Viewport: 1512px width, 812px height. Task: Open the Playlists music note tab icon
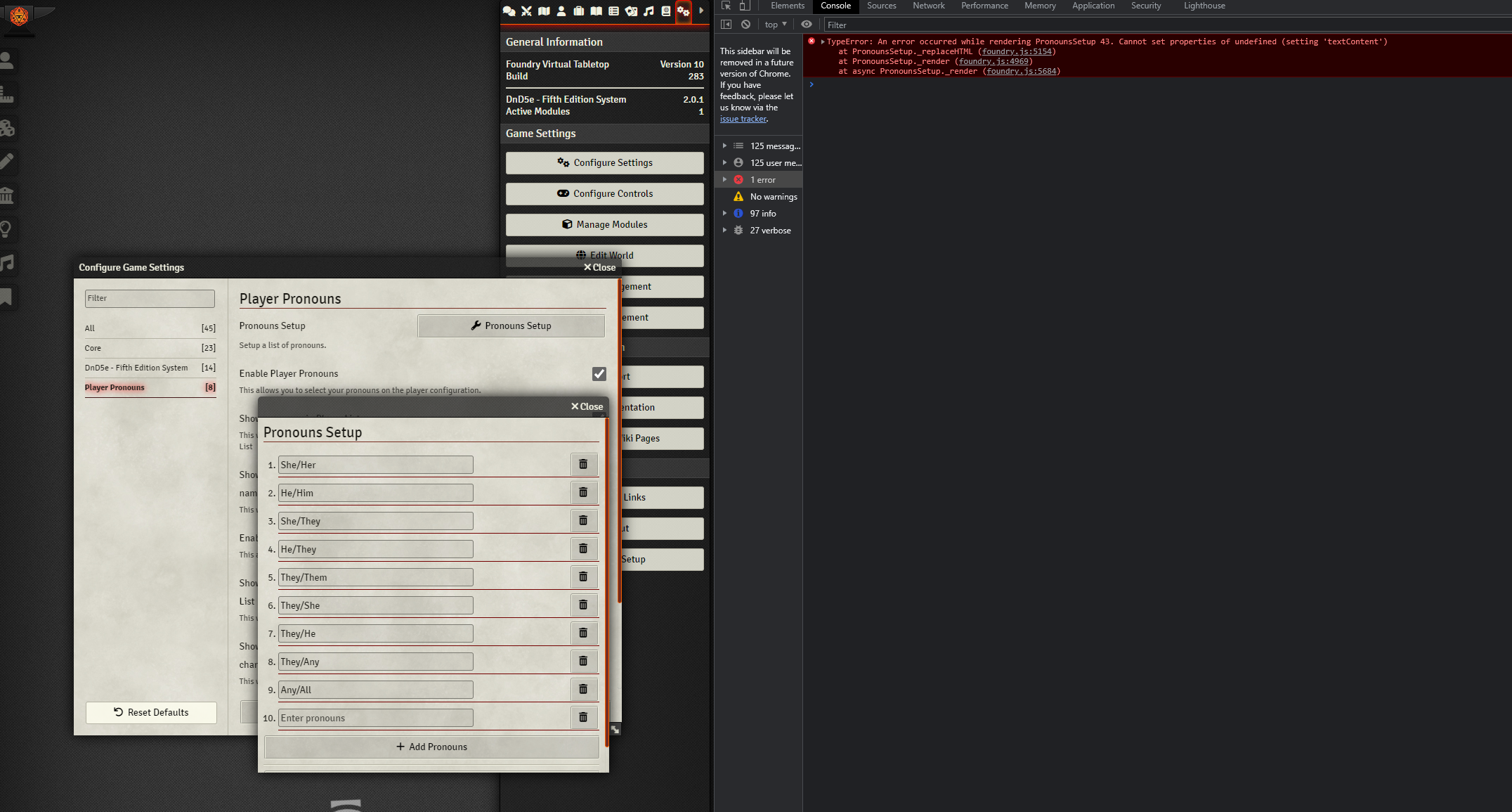[x=649, y=11]
